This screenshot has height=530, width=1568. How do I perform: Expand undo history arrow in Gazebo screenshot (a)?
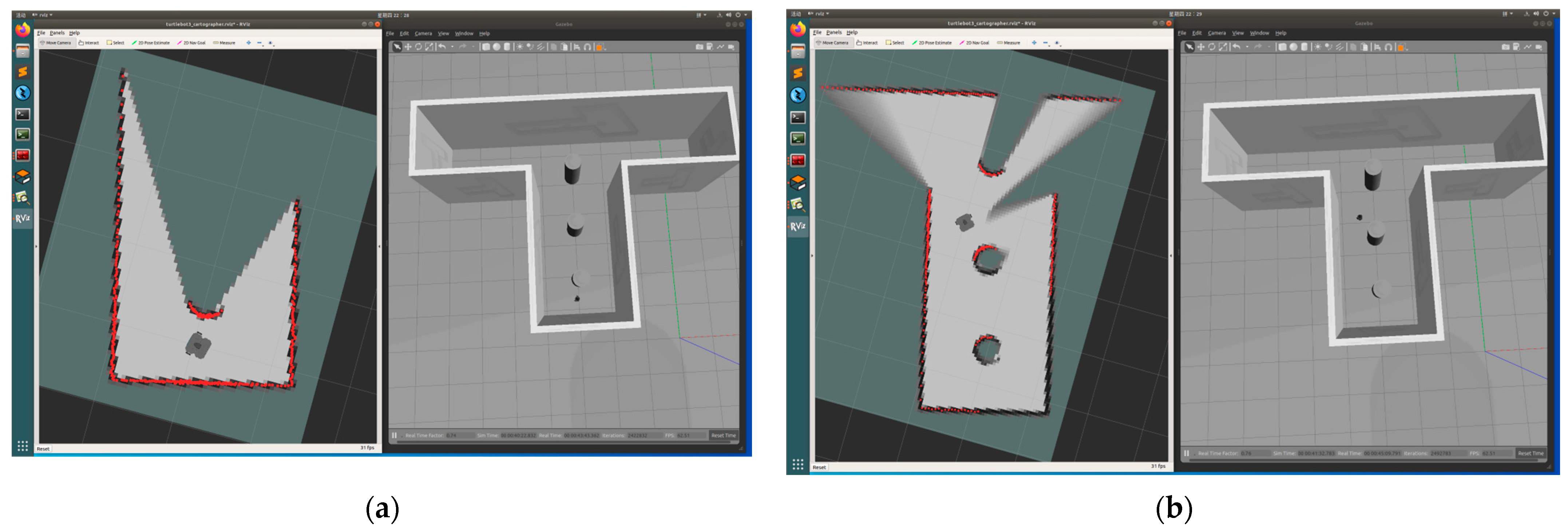(x=452, y=47)
